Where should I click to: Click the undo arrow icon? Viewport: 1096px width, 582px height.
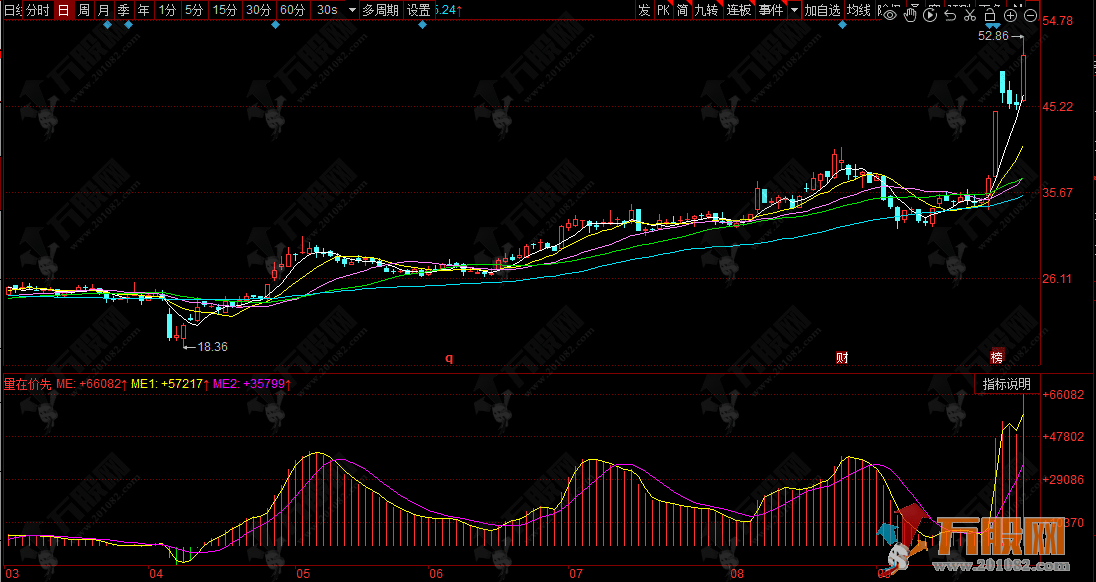[950, 14]
